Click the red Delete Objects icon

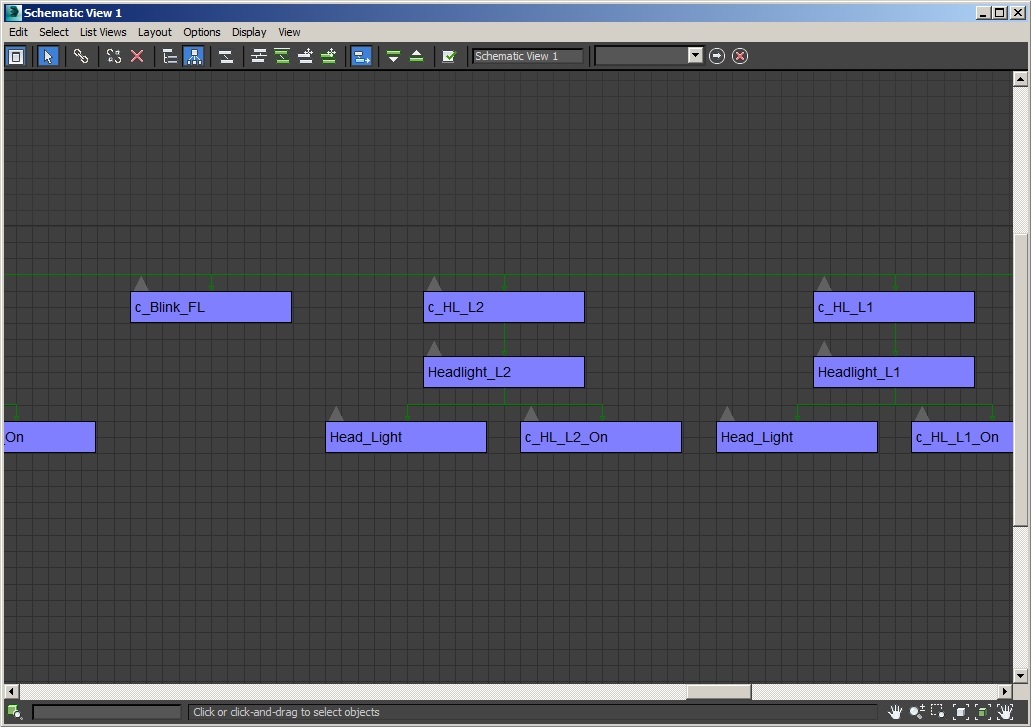137,56
